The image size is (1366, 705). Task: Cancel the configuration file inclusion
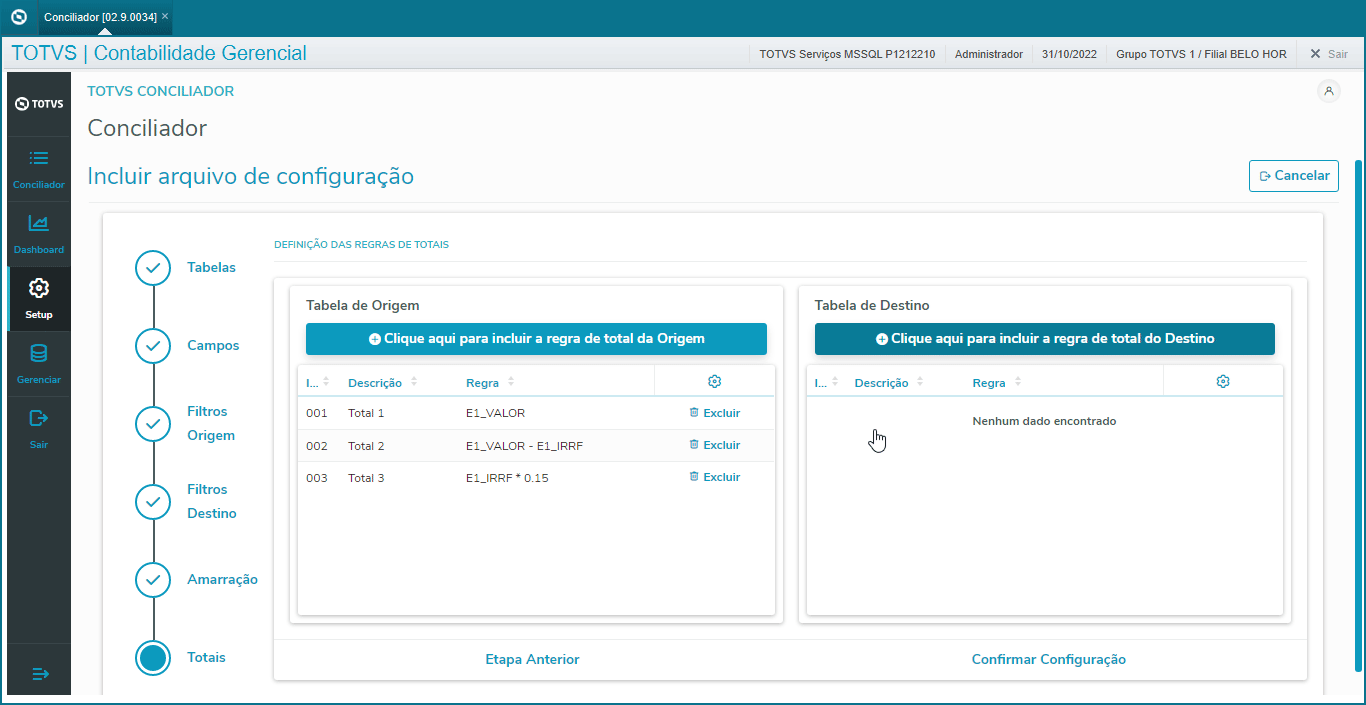click(1294, 176)
